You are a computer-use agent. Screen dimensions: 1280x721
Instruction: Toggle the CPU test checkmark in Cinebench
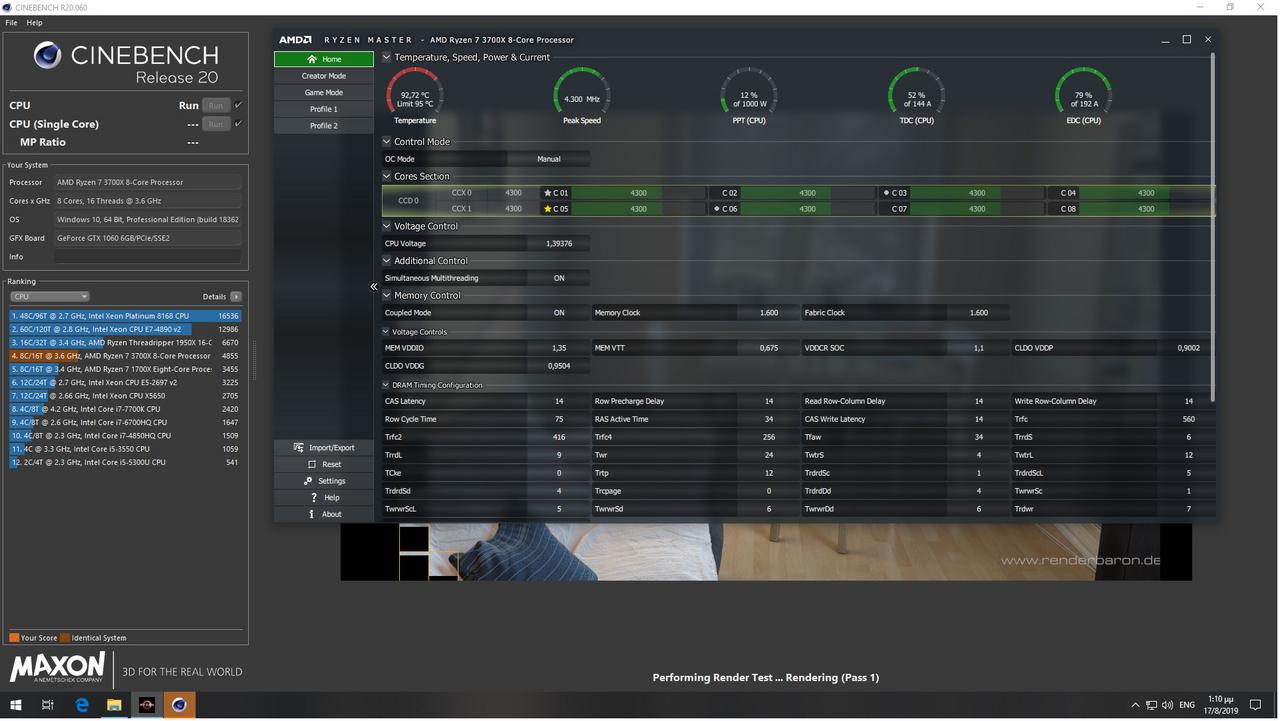tap(238, 105)
